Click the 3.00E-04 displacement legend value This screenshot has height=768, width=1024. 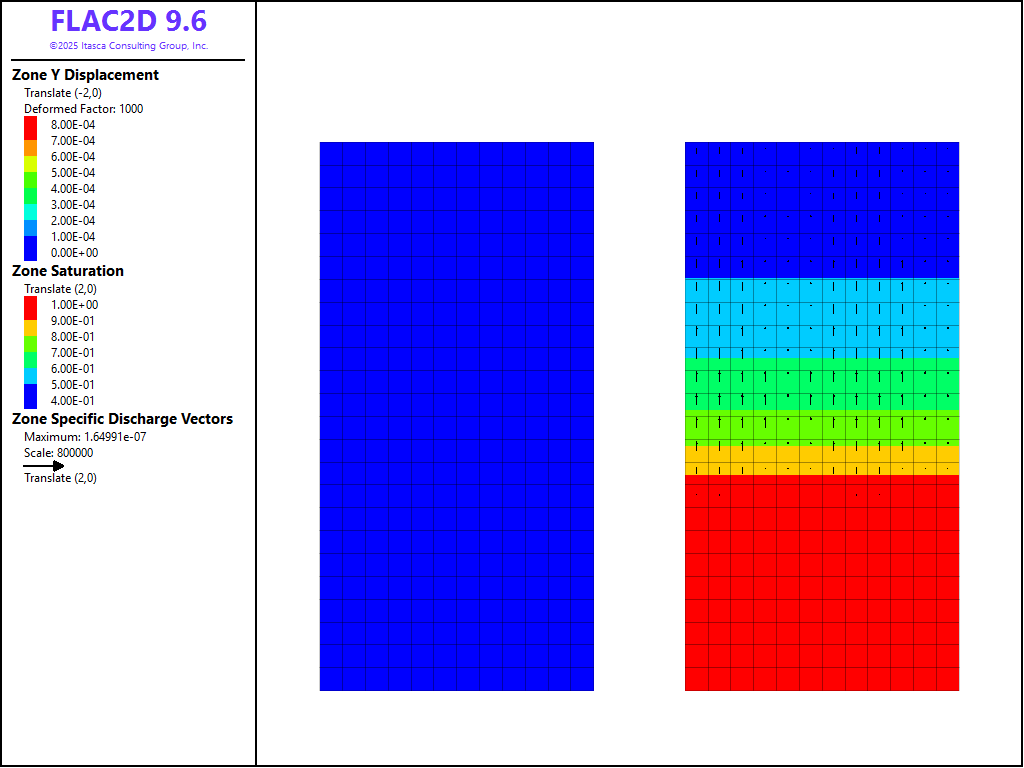(x=73, y=205)
